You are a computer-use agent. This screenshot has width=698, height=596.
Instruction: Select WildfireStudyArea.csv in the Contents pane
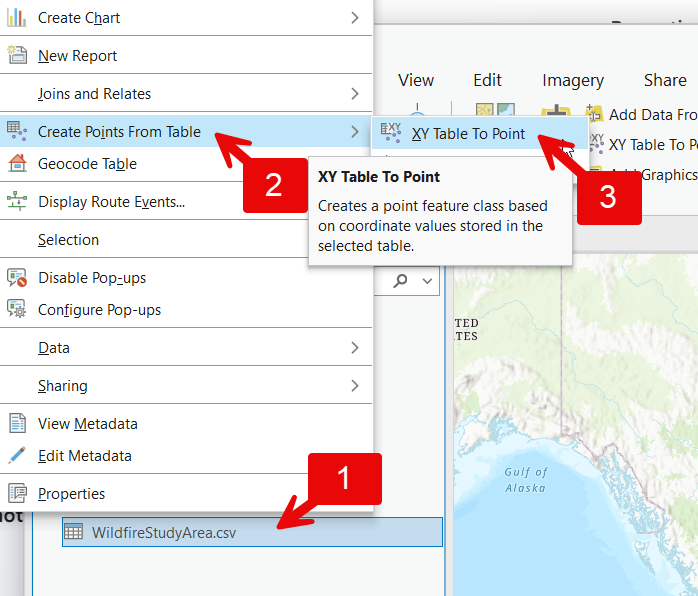pyautogui.click(x=166, y=532)
